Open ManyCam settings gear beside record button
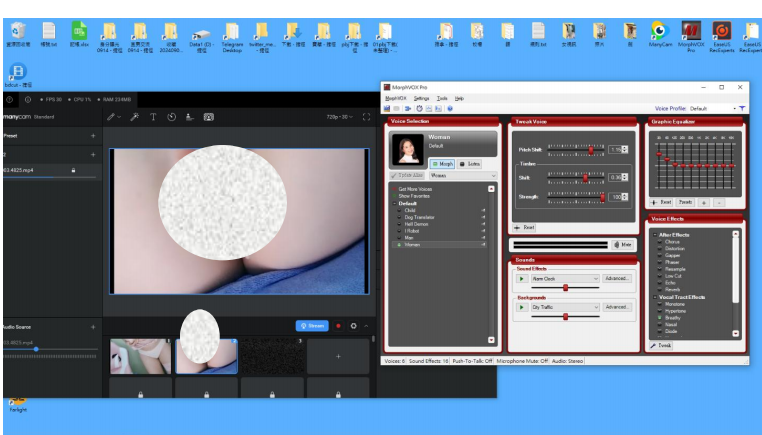The image size is (762, 435). 354,326
